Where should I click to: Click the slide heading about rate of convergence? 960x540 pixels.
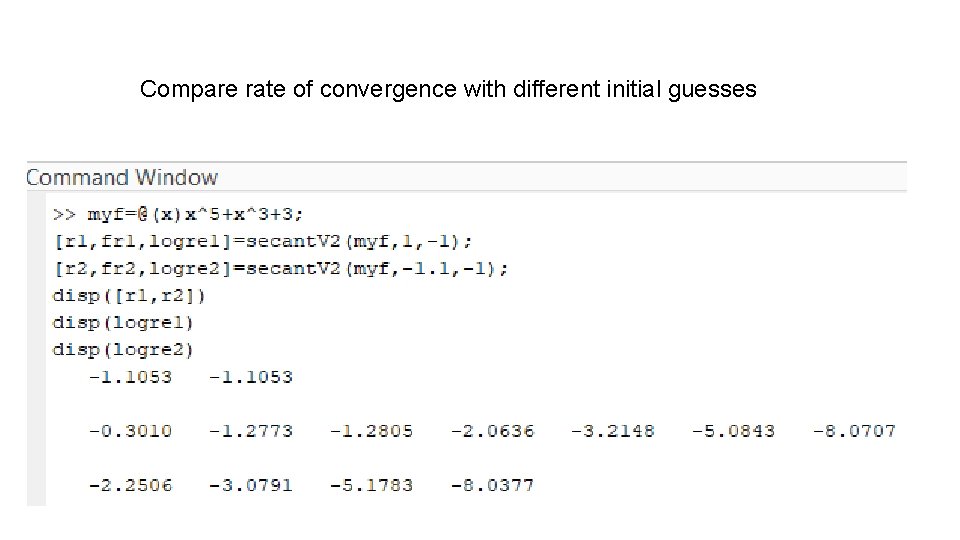point(448,90)
